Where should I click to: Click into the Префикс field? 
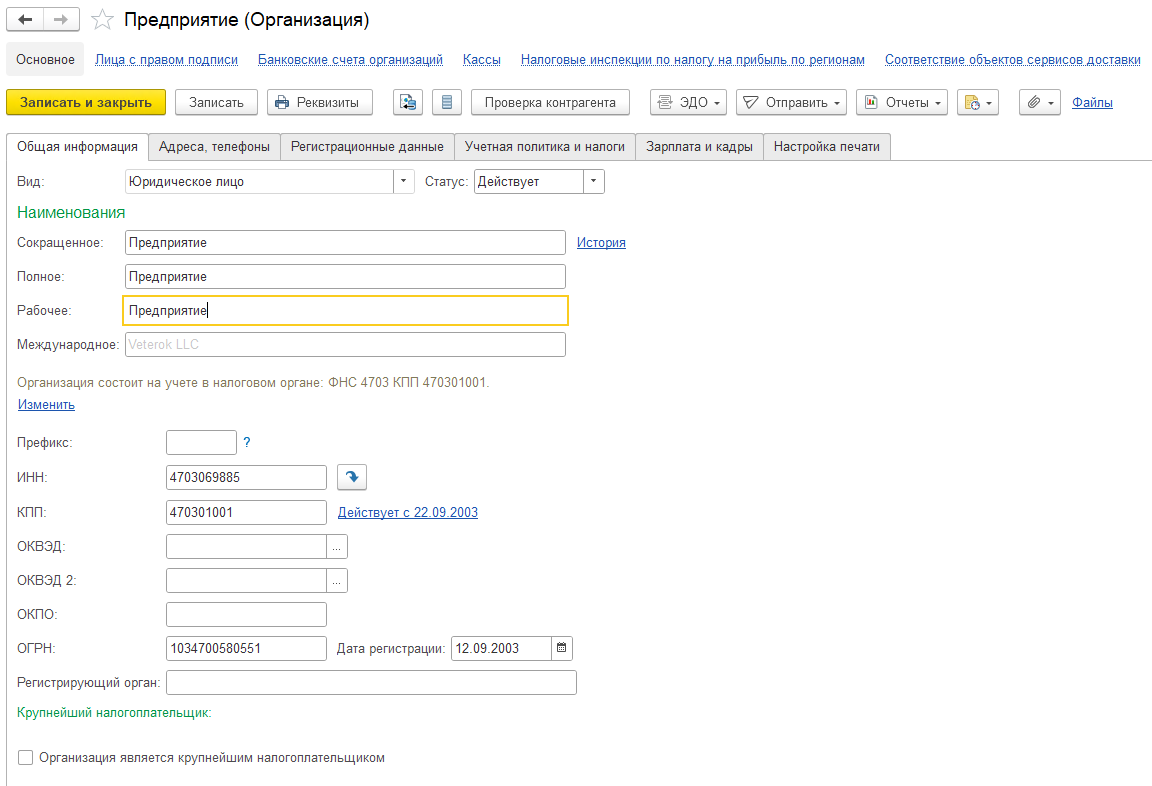pyautogui.click(x=201, y=442)
